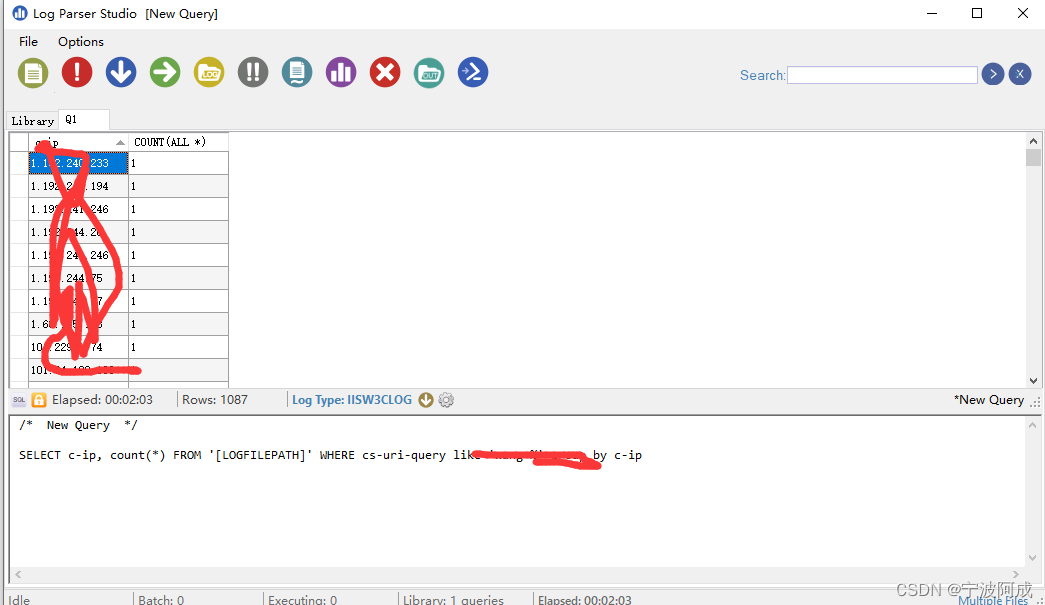The image size is (1045, 605).
Task: Click the red X abort icon
Action: pos(385,72)
